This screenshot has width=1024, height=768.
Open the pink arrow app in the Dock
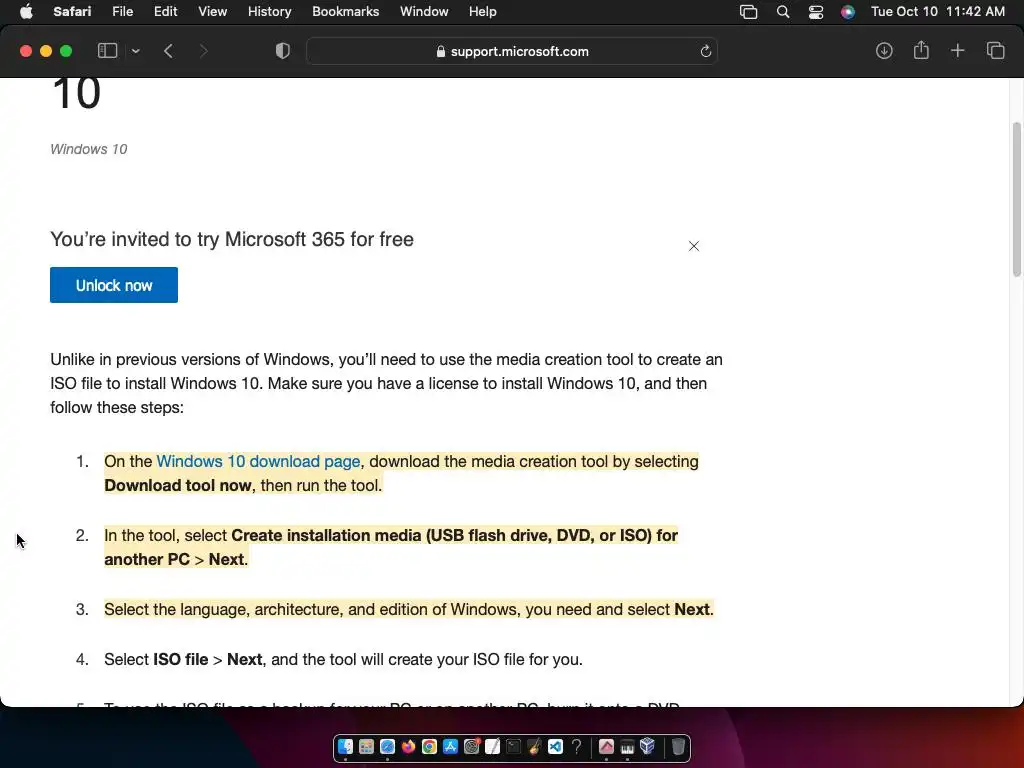coord(606,746)
